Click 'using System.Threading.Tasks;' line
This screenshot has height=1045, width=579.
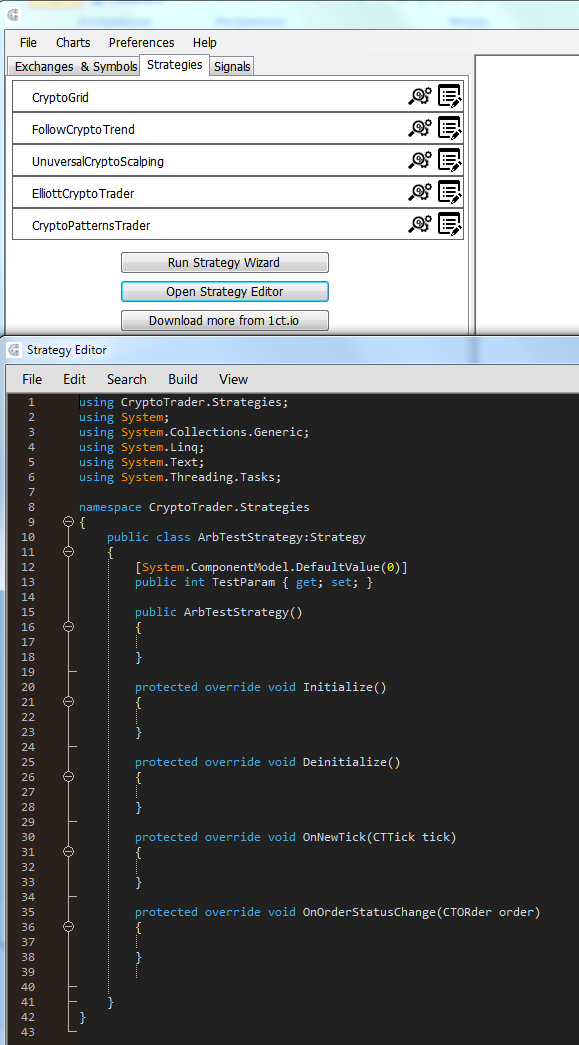(180, 477)
